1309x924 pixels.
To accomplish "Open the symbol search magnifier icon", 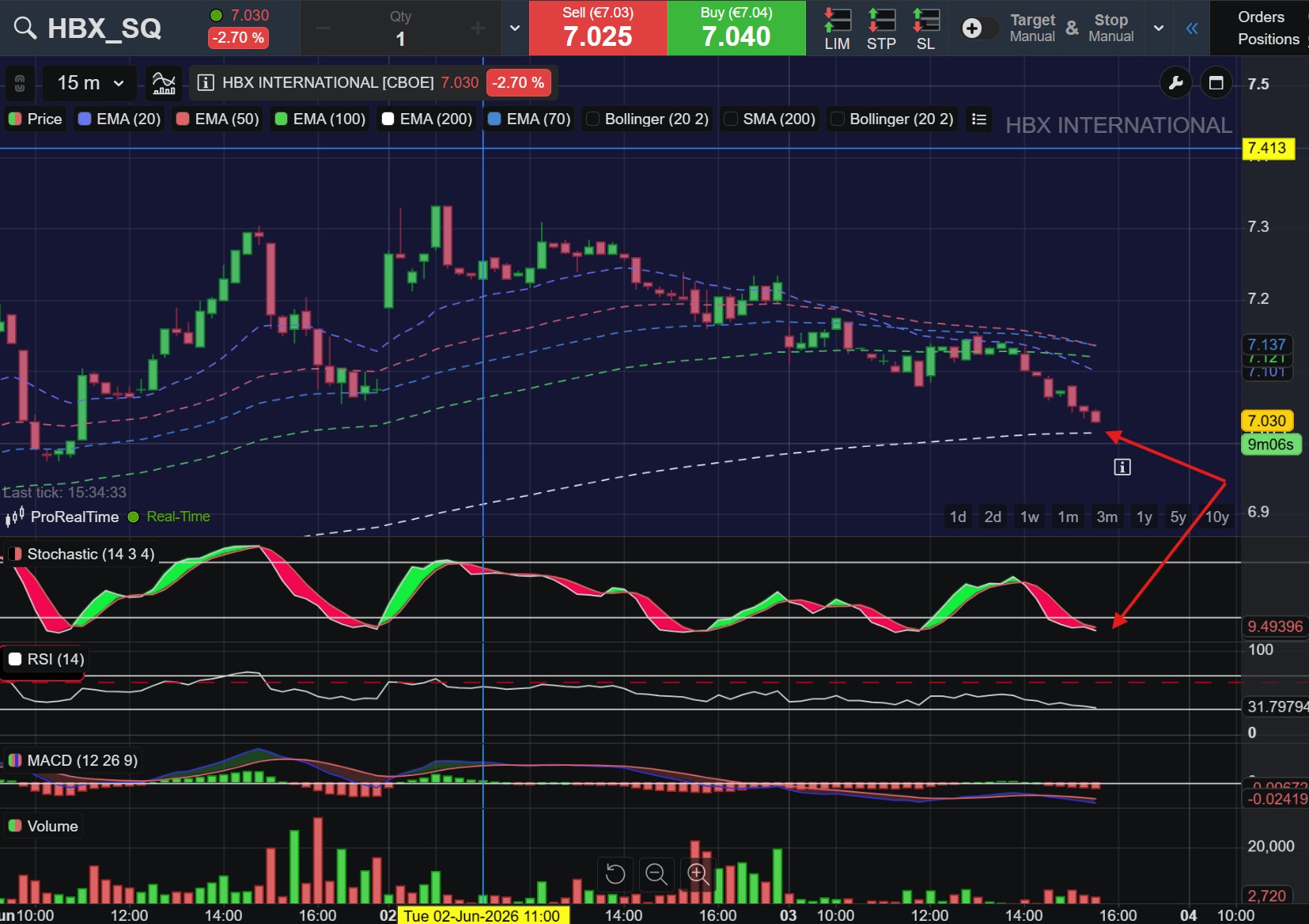I will pyautogui.click(x=25, y=28).
